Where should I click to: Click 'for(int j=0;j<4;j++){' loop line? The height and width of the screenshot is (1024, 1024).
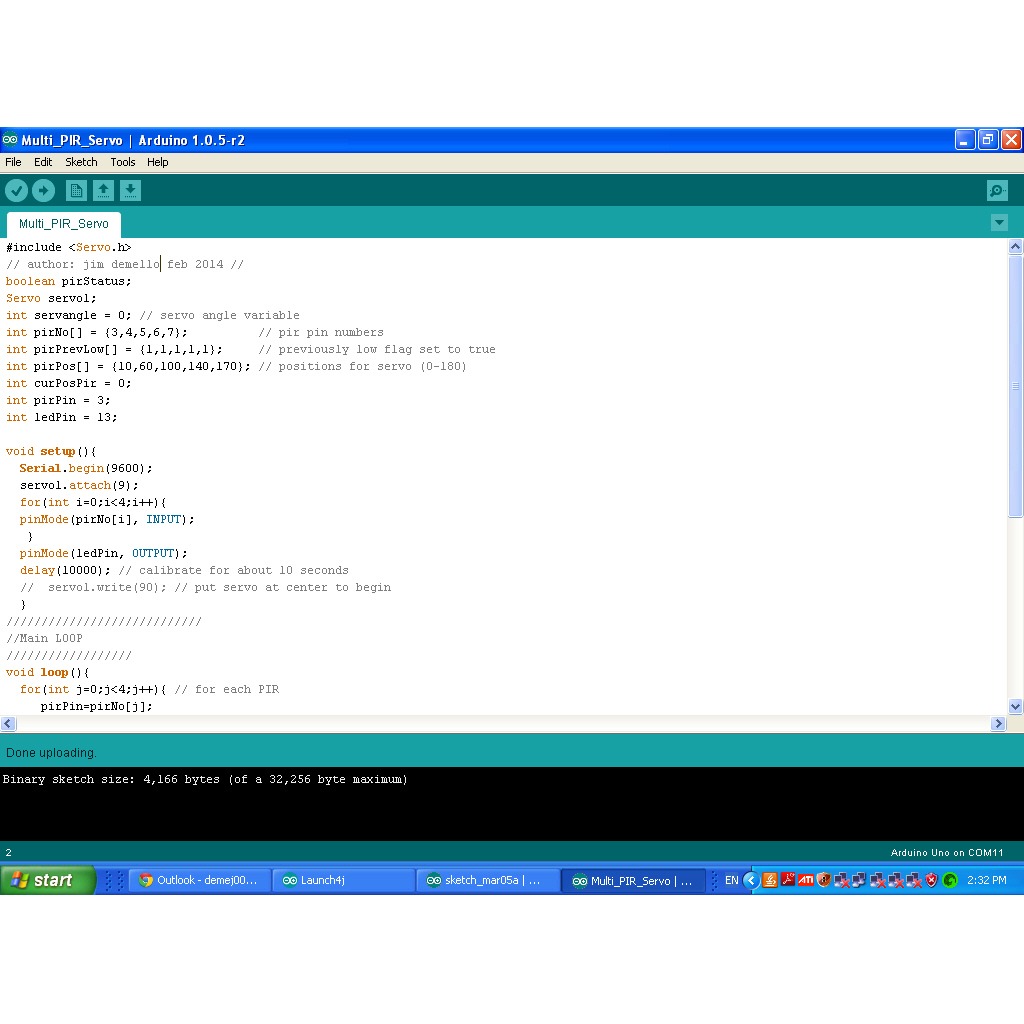[150, 689]
